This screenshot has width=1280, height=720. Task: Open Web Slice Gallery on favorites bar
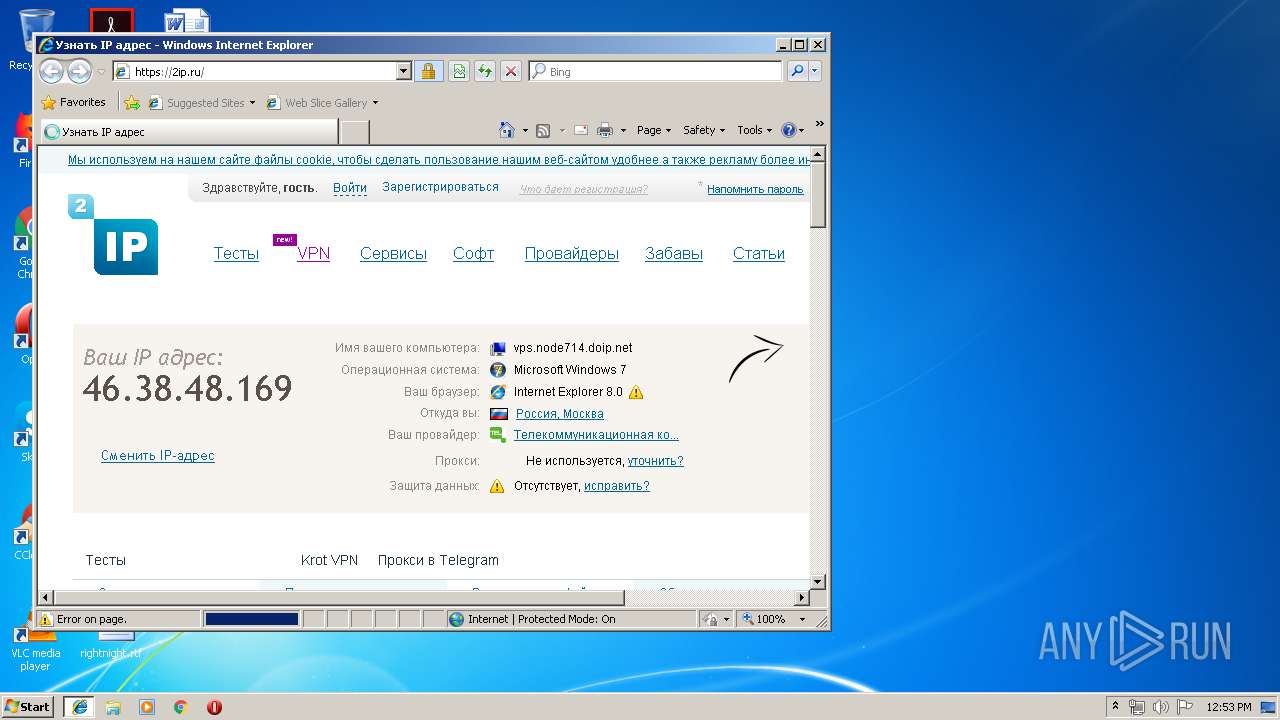(322, 102)
